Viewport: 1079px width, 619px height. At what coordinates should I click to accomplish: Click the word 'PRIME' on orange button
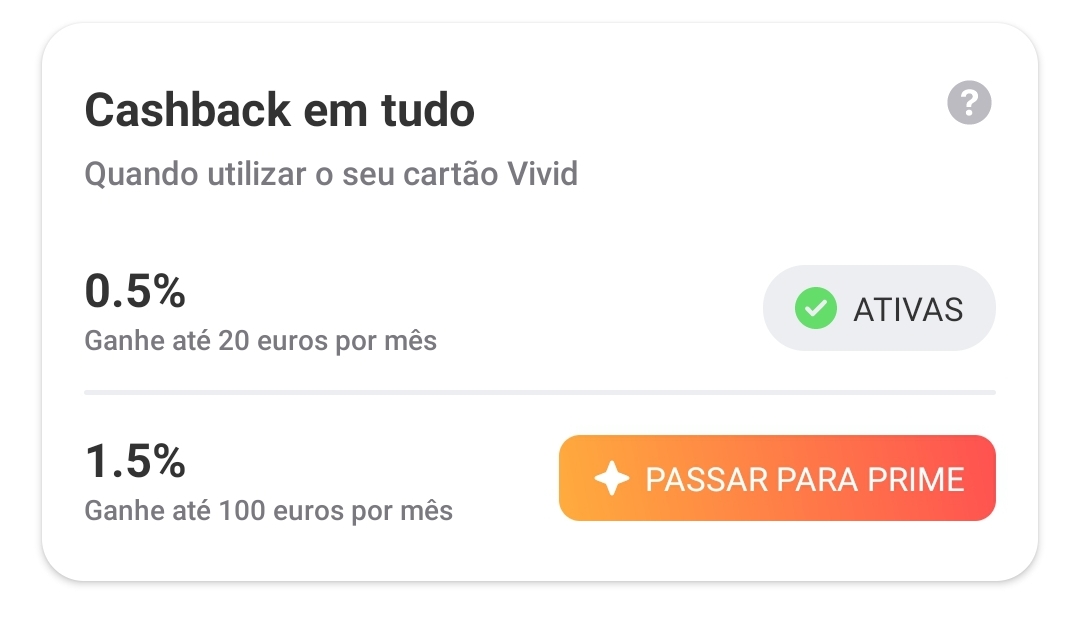point(915,479)
